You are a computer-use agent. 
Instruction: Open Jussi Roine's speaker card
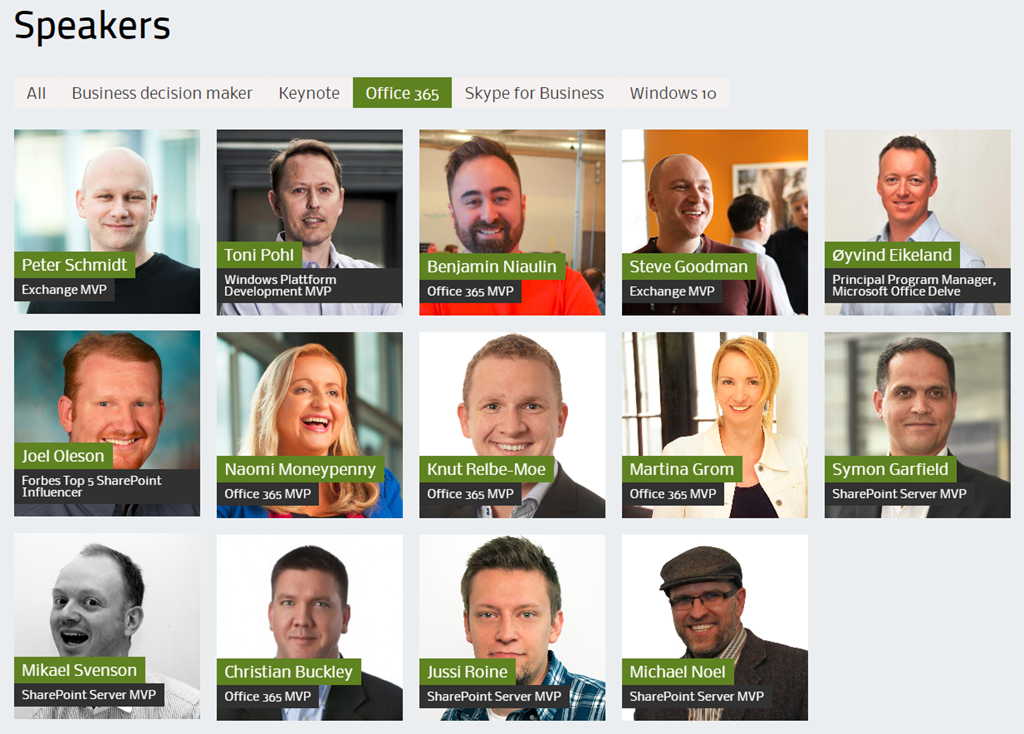[x=512, y=628]
